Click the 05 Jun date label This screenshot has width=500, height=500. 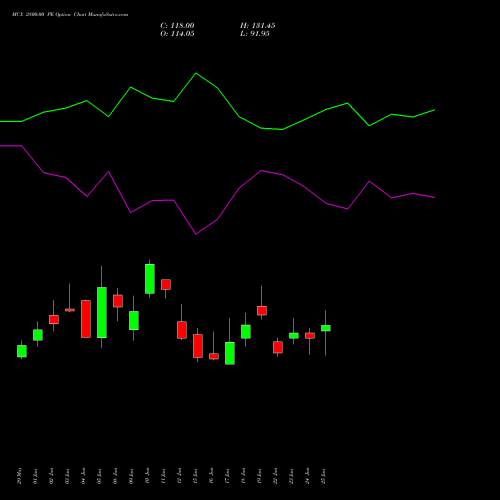pyautogui.click(x=99, y=476)
